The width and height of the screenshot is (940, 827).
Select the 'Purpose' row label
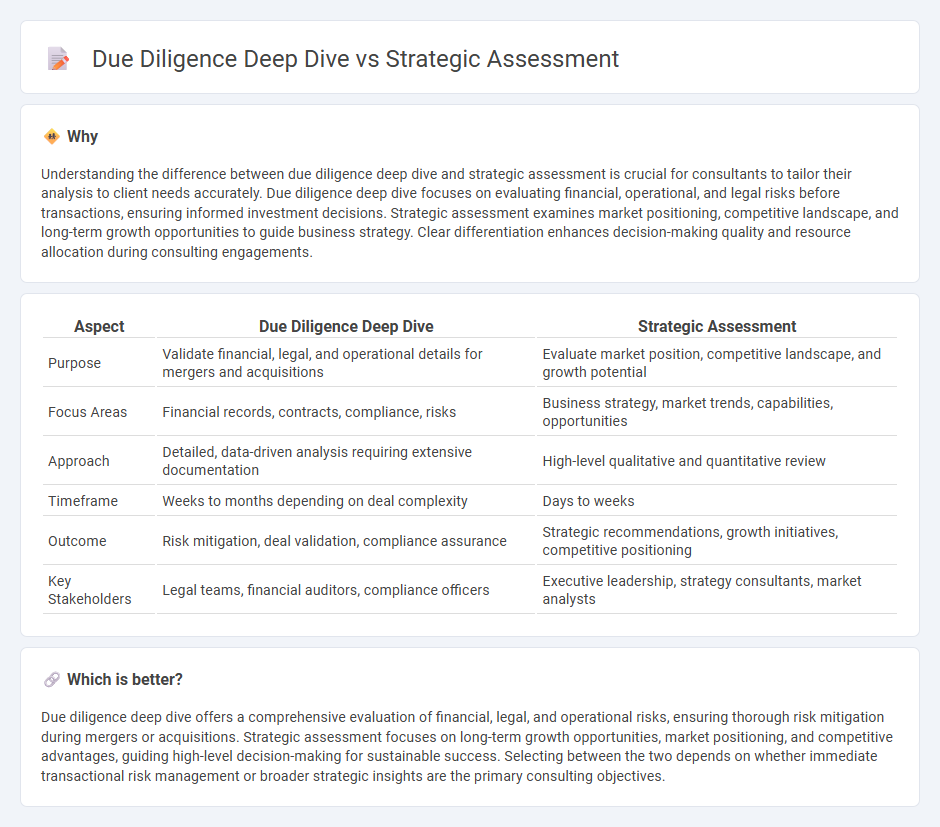[74, 363]
